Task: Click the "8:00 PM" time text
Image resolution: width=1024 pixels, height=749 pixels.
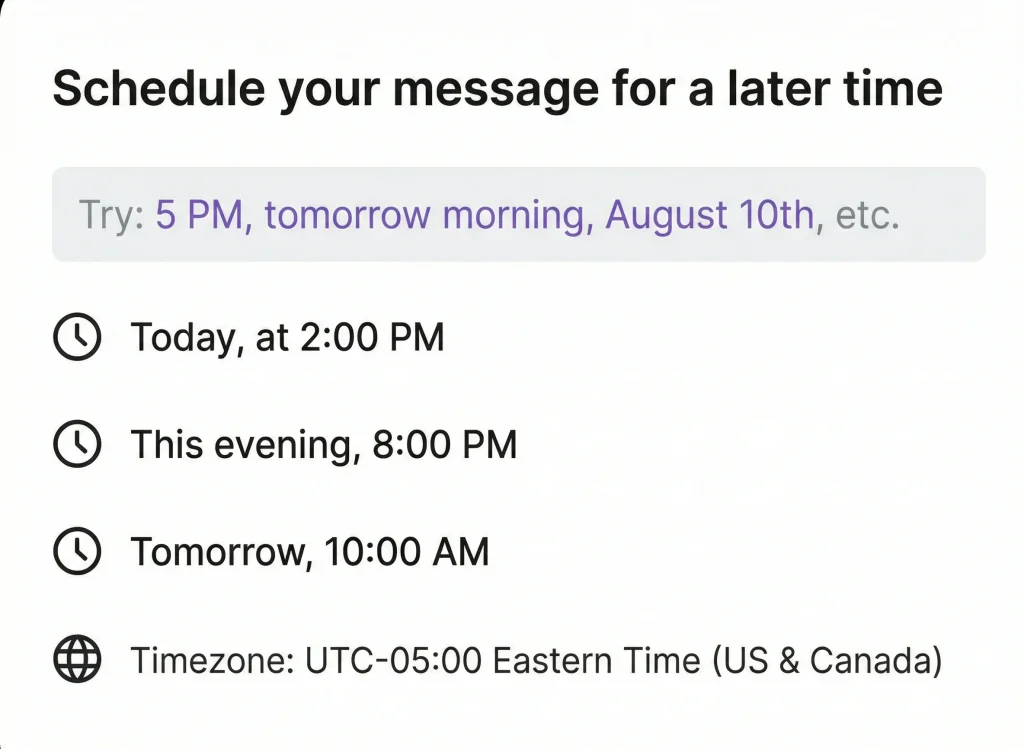Action: pyautogui.click(x=445, y=444)
